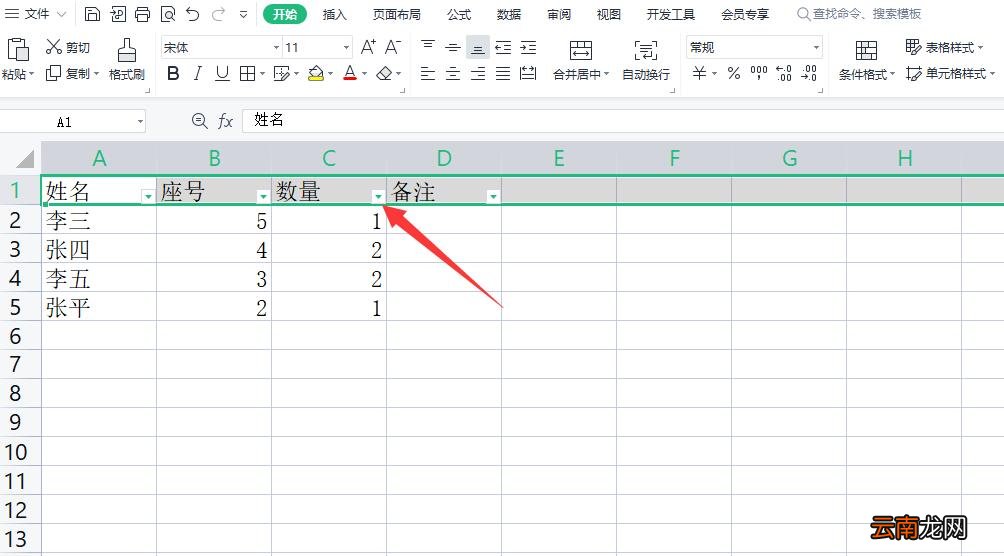
Task: Open the font size 11 dropdown
Action: [x=346, y=47]
